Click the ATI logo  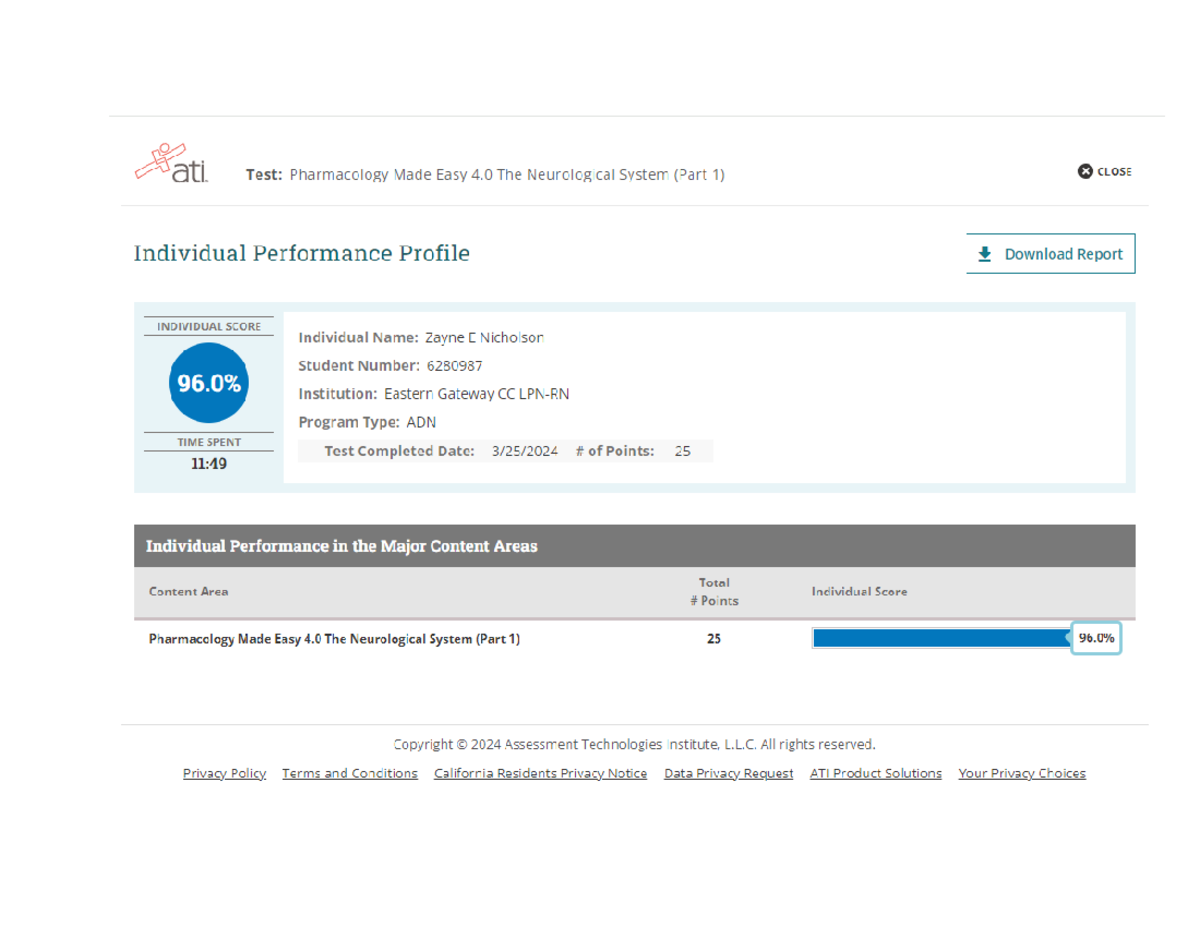[171, 164]
